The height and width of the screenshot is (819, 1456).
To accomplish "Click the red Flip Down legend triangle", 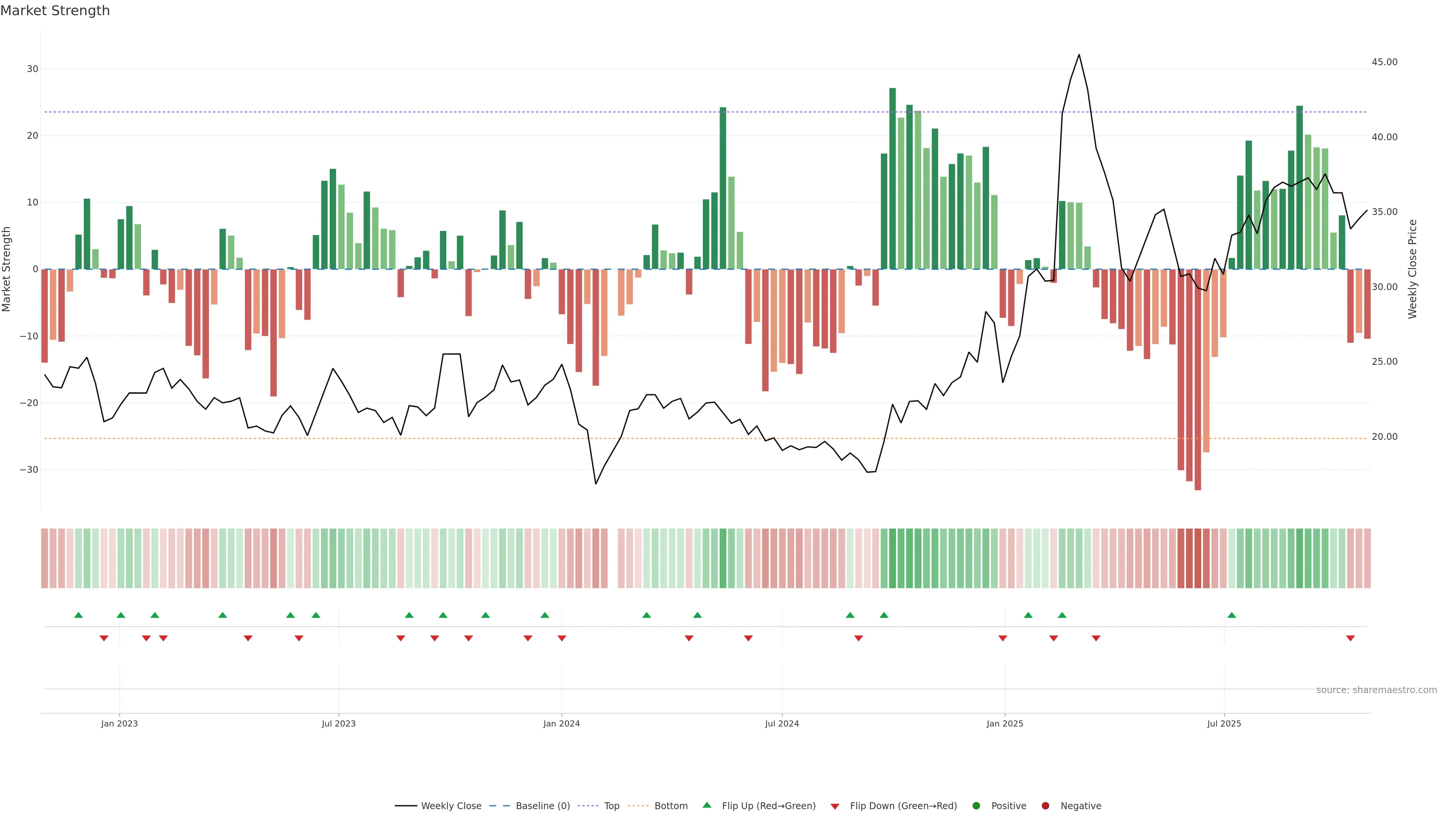I will pyautogui.click(x=835, y=806).
